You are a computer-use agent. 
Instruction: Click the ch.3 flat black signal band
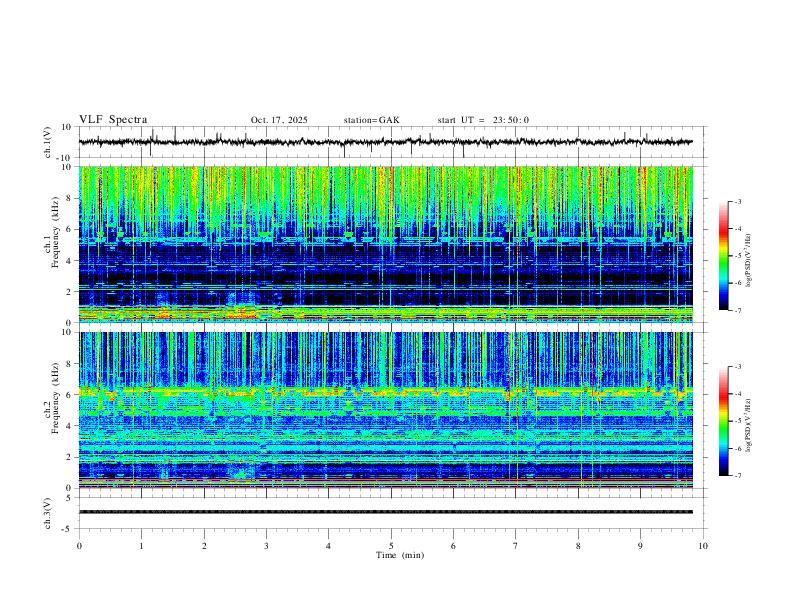[x=385, y=512]
